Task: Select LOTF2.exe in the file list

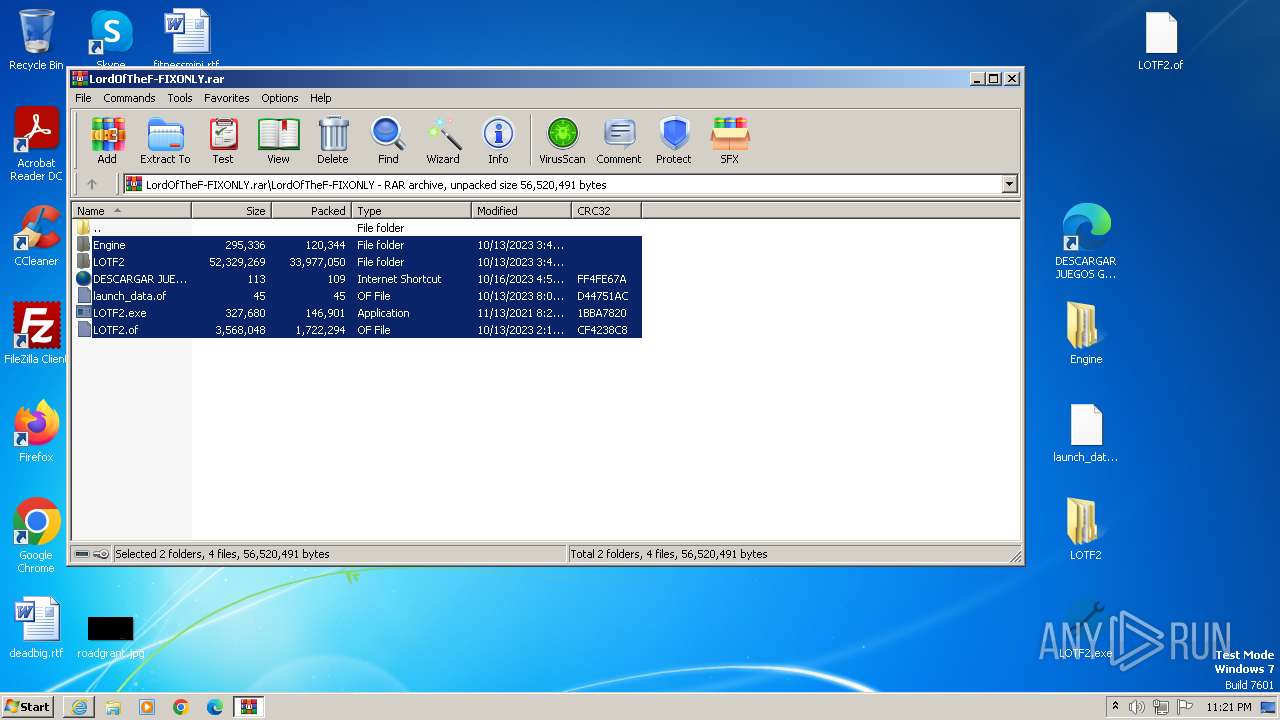Action: coord(357,313)
